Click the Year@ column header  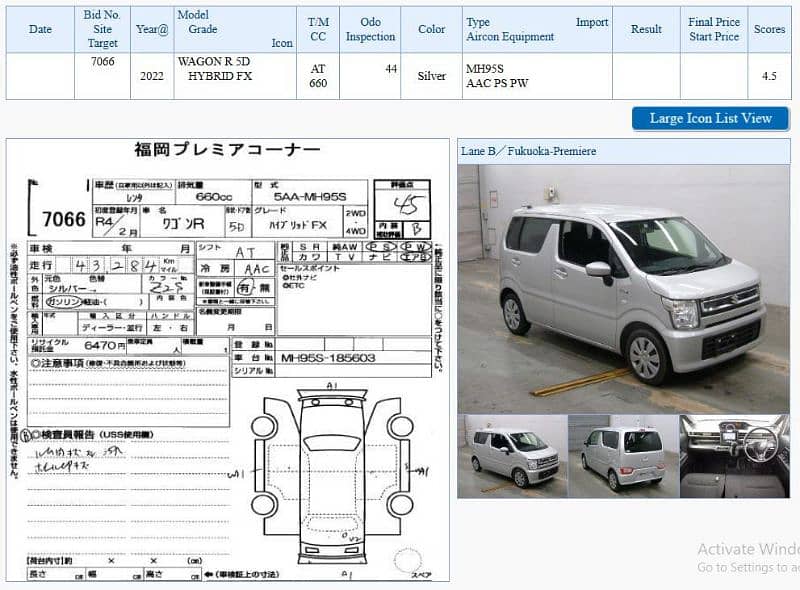(x=152, y=29)
